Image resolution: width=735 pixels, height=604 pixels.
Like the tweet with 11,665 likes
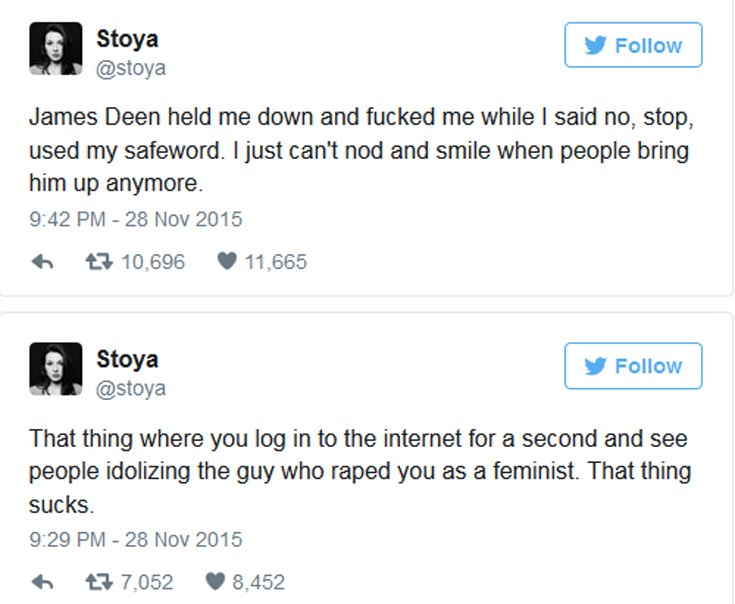coord(228,263)
